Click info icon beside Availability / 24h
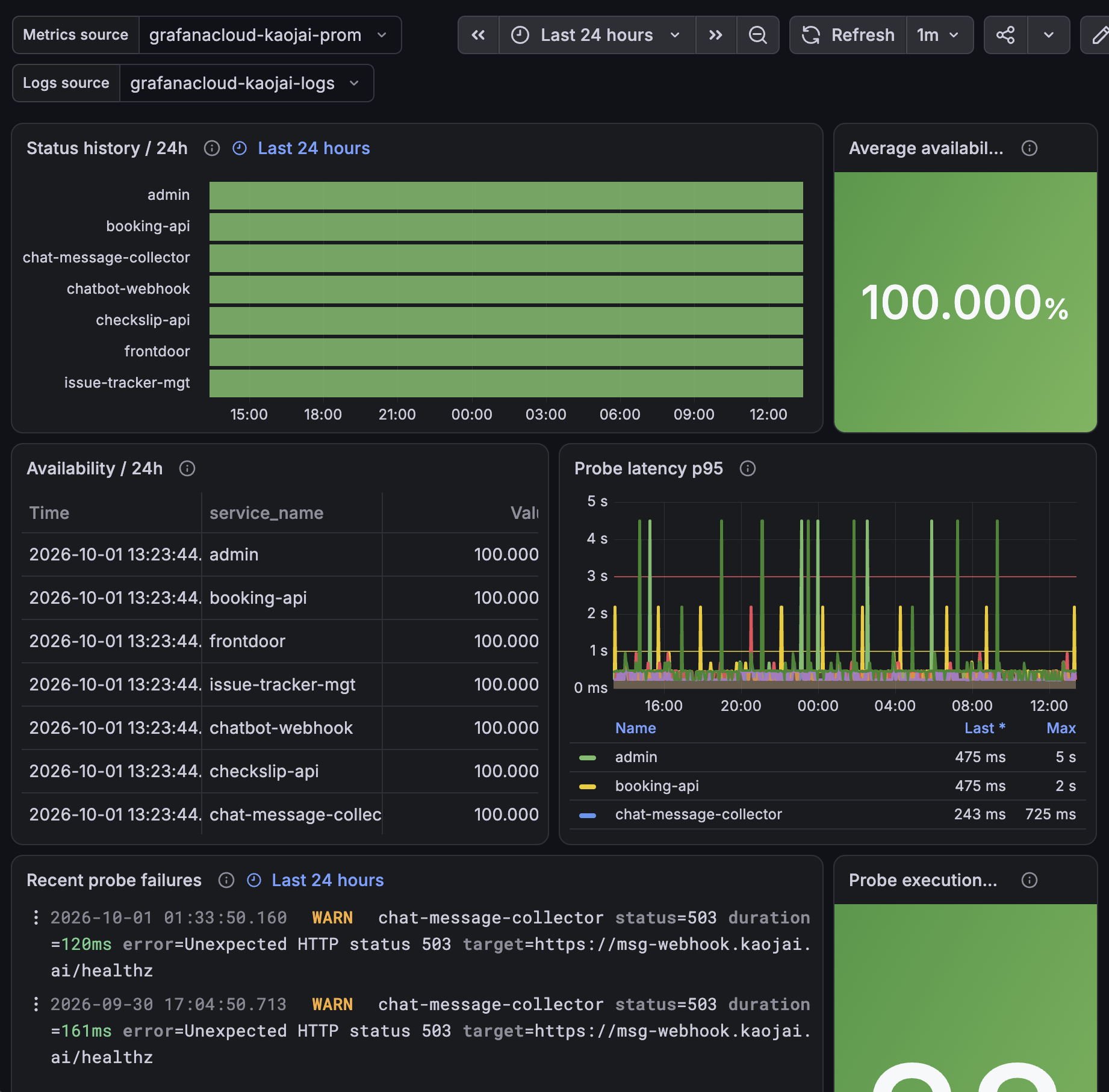This screenshot has width=1109, height=1092. point(187,468)
